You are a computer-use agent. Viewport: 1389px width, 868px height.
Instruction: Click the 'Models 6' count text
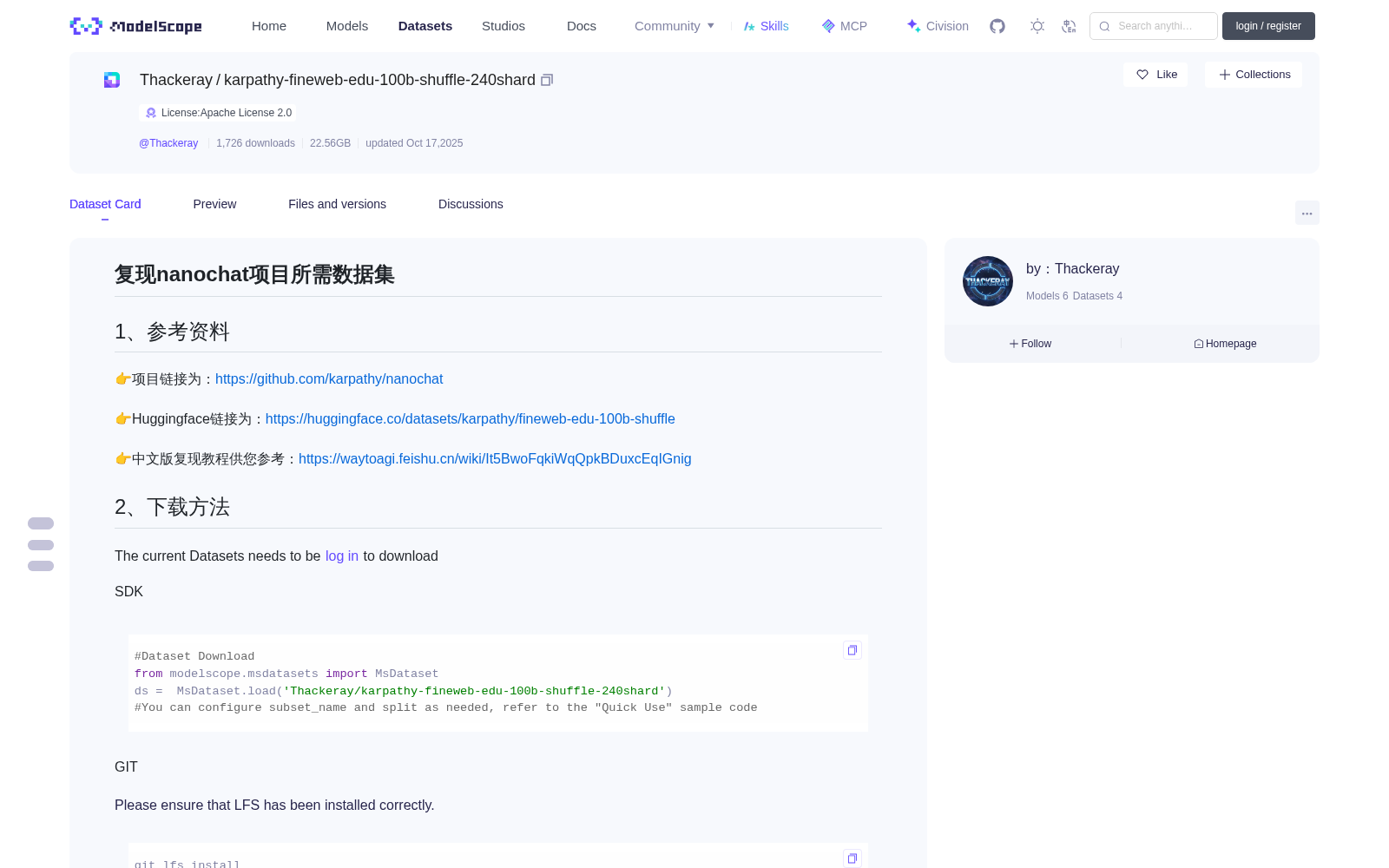point(1047,296)
